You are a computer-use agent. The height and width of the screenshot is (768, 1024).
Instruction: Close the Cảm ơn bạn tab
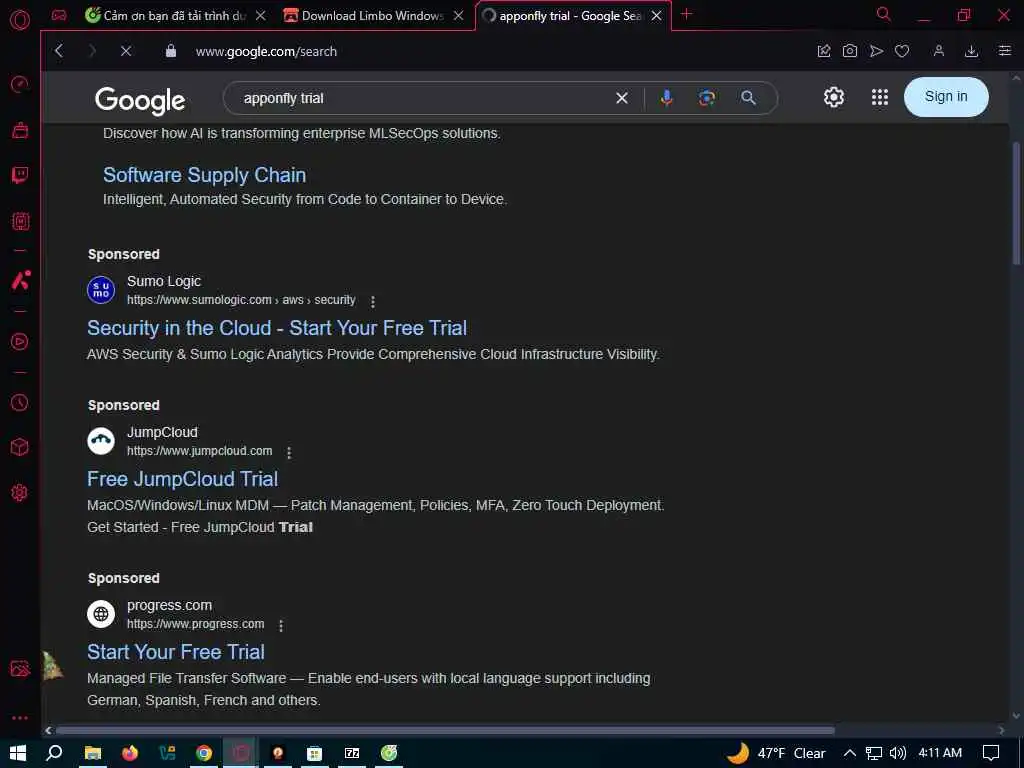click(261, 16)
